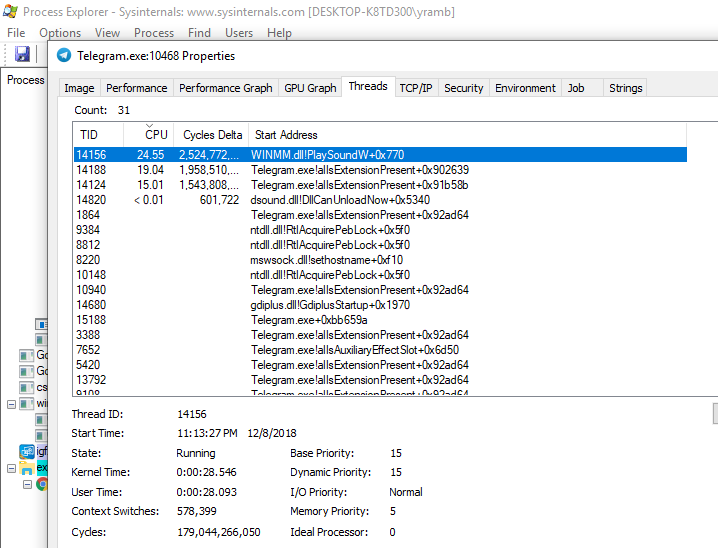The height and width of the screenshot is (548, 718).
Task: Select thread 8220 mswsock.dll row
Action: click(380, 260)
